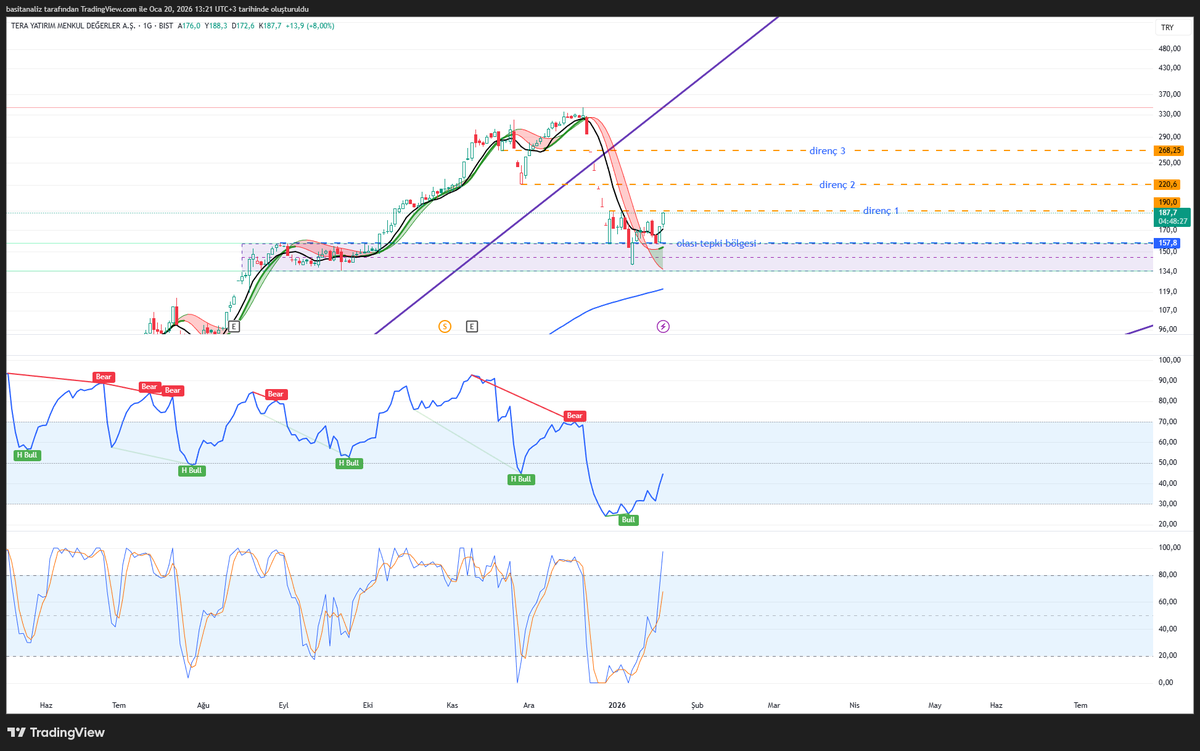Click the Şub month on the time axis
Screen dimensions: 1200x751
click(x=697, y=705)
